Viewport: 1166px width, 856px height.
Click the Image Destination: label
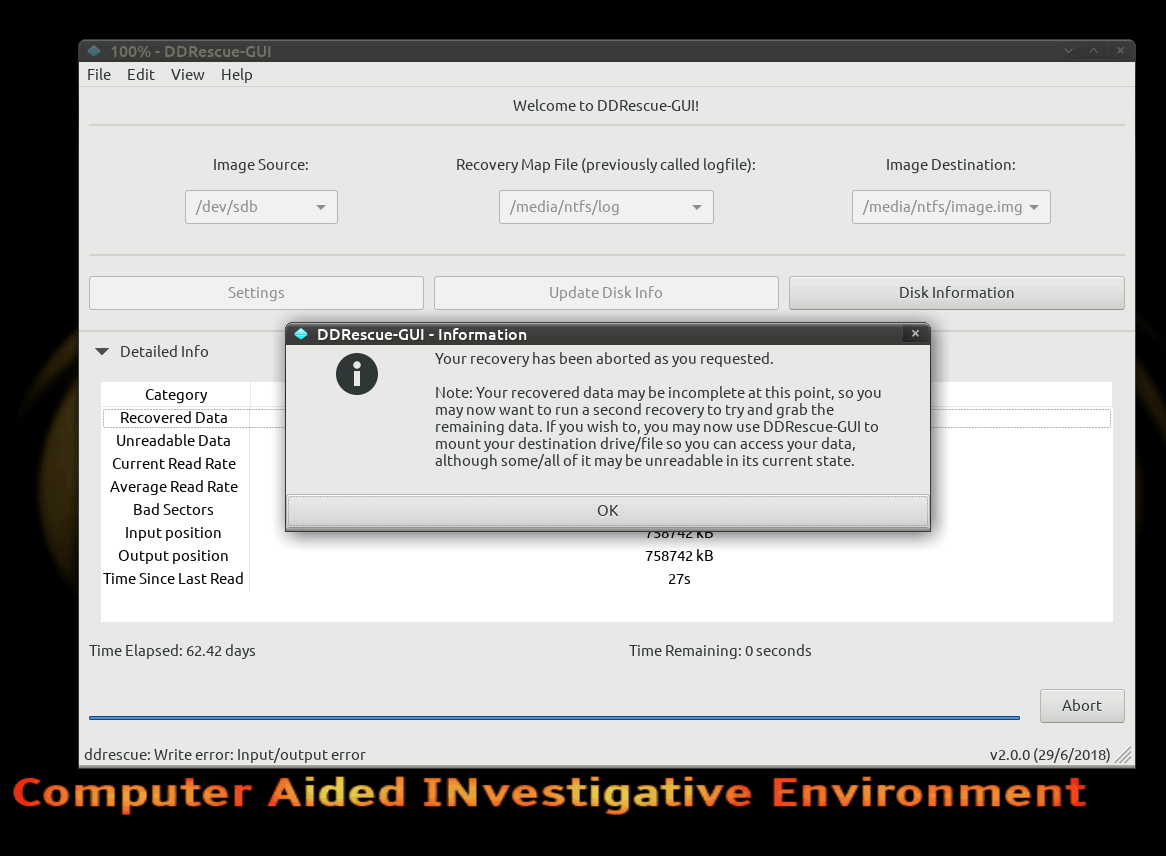[x=950, y=165]
